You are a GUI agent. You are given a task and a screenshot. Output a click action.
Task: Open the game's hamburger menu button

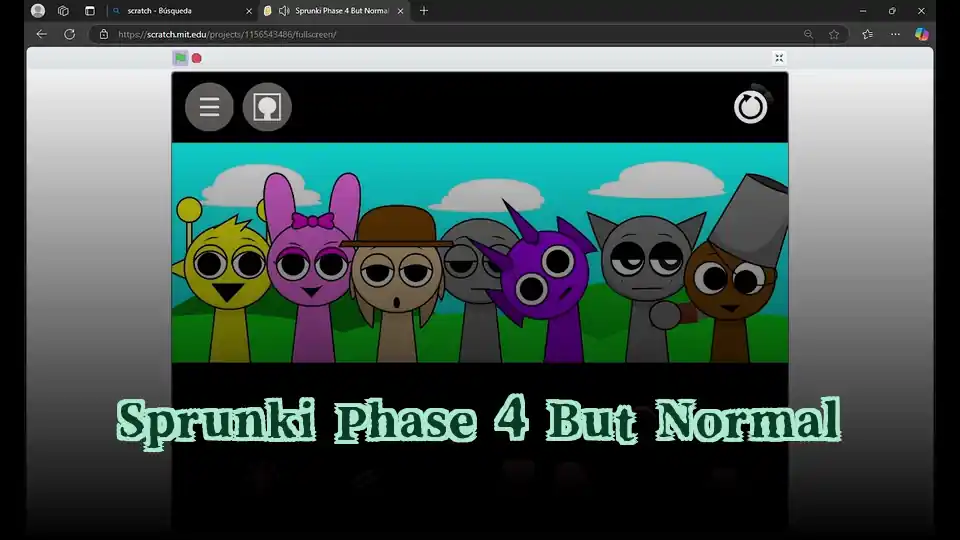point(209,107)
